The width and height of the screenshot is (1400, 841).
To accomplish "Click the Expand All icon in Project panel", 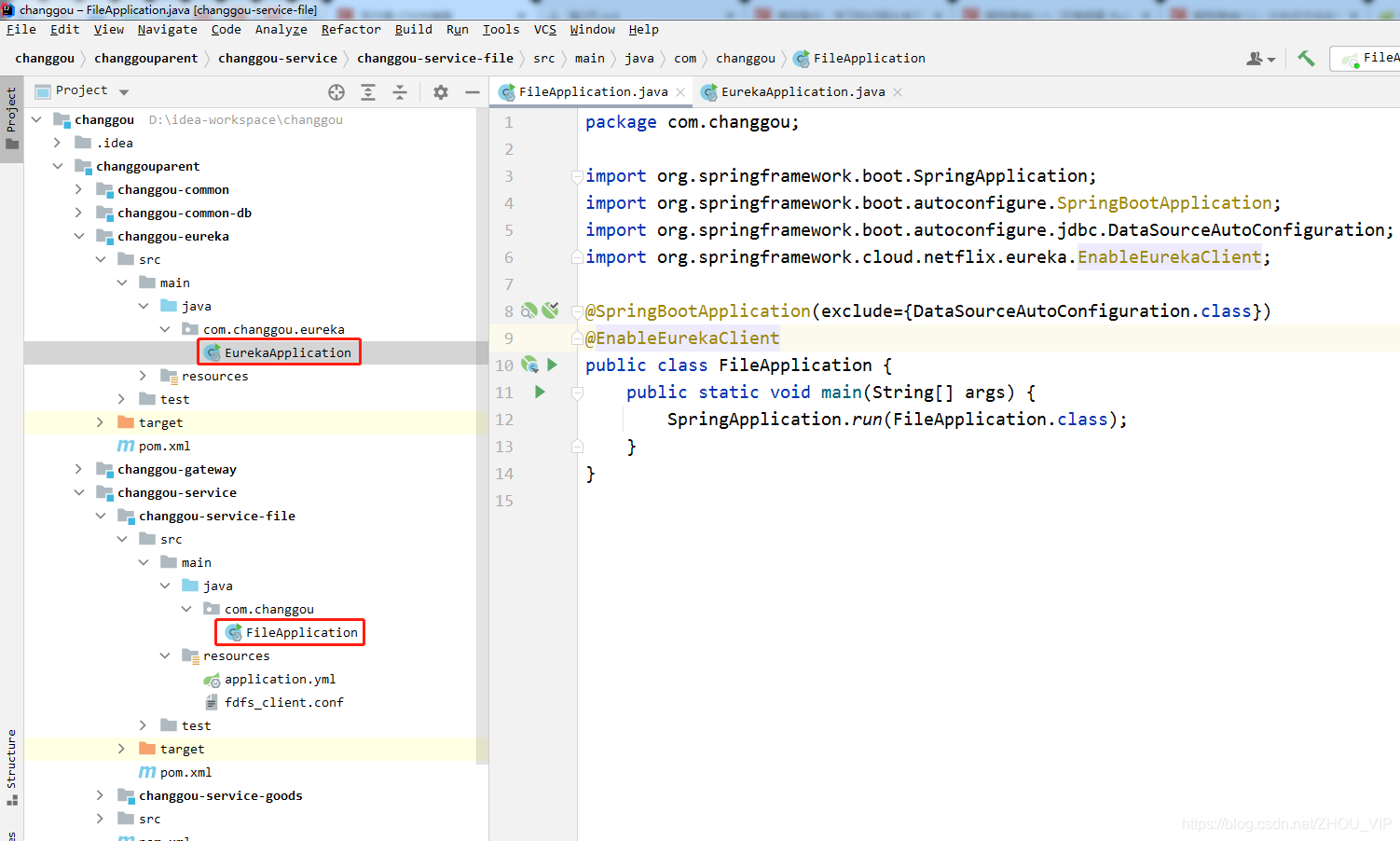I will pos(368,91).
